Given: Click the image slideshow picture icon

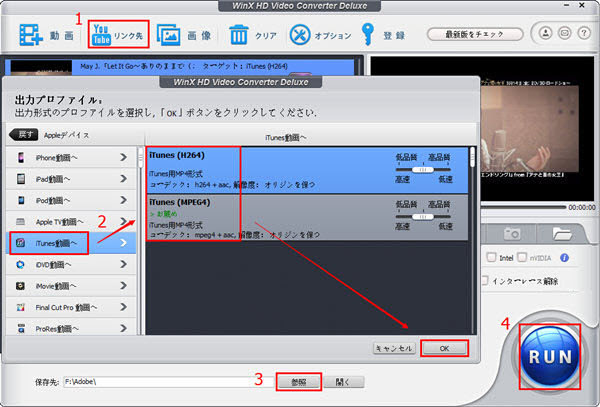Looking at the screenshot, I should [168, 35].
